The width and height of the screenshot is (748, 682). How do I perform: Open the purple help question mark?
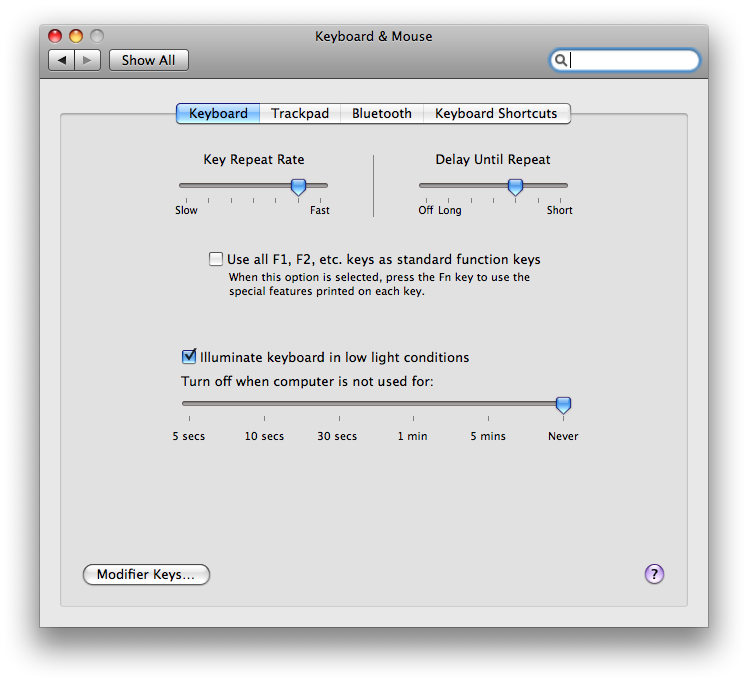point(654,574)
